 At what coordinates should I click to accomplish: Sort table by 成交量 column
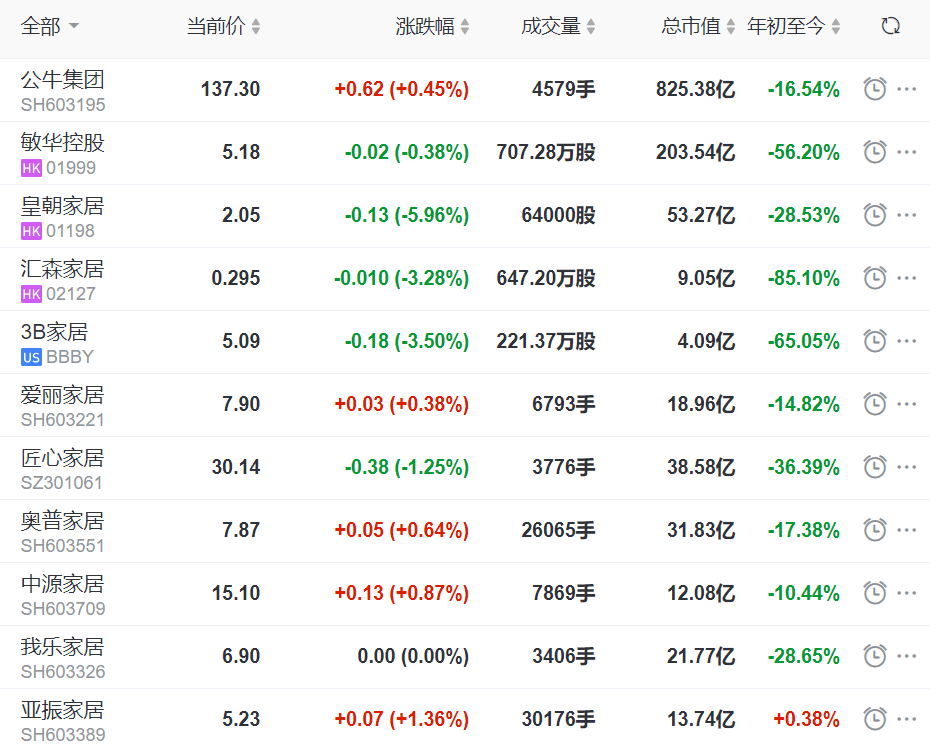[558, 27]
